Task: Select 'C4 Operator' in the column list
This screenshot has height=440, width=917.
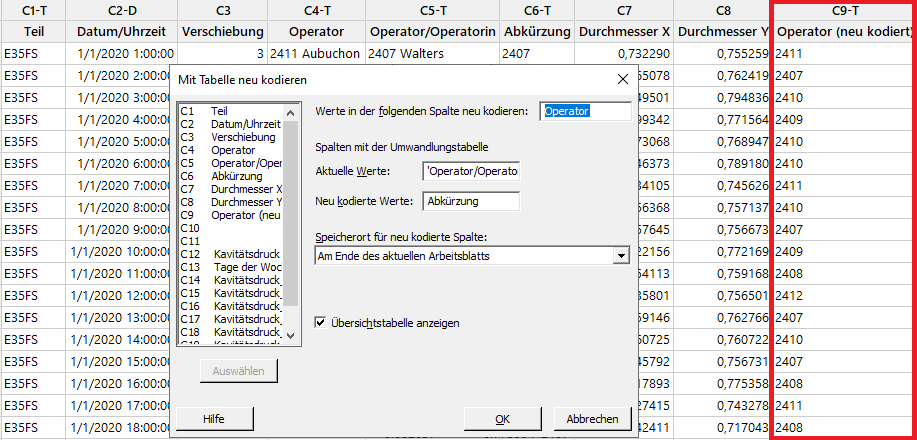Action: (x=231, y=150)
